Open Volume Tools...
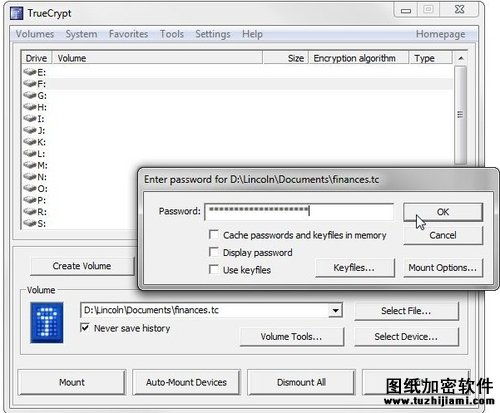This screenshot has width=500, height=413. tap(292, 337)
